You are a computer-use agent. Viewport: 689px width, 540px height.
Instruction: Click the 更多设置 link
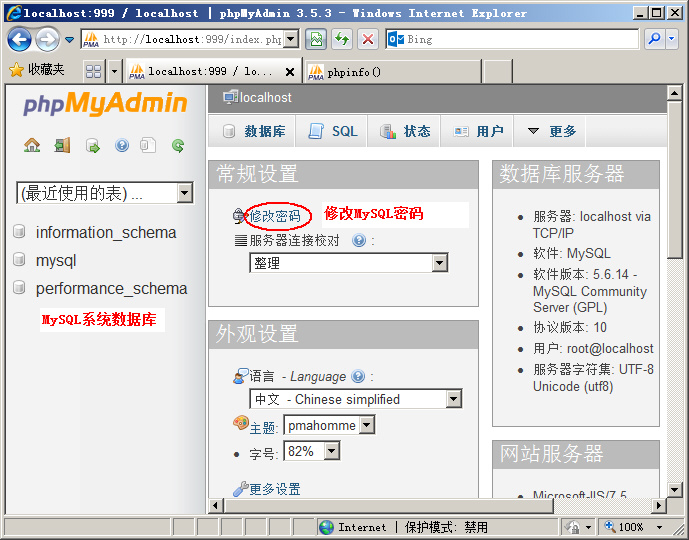275,489
